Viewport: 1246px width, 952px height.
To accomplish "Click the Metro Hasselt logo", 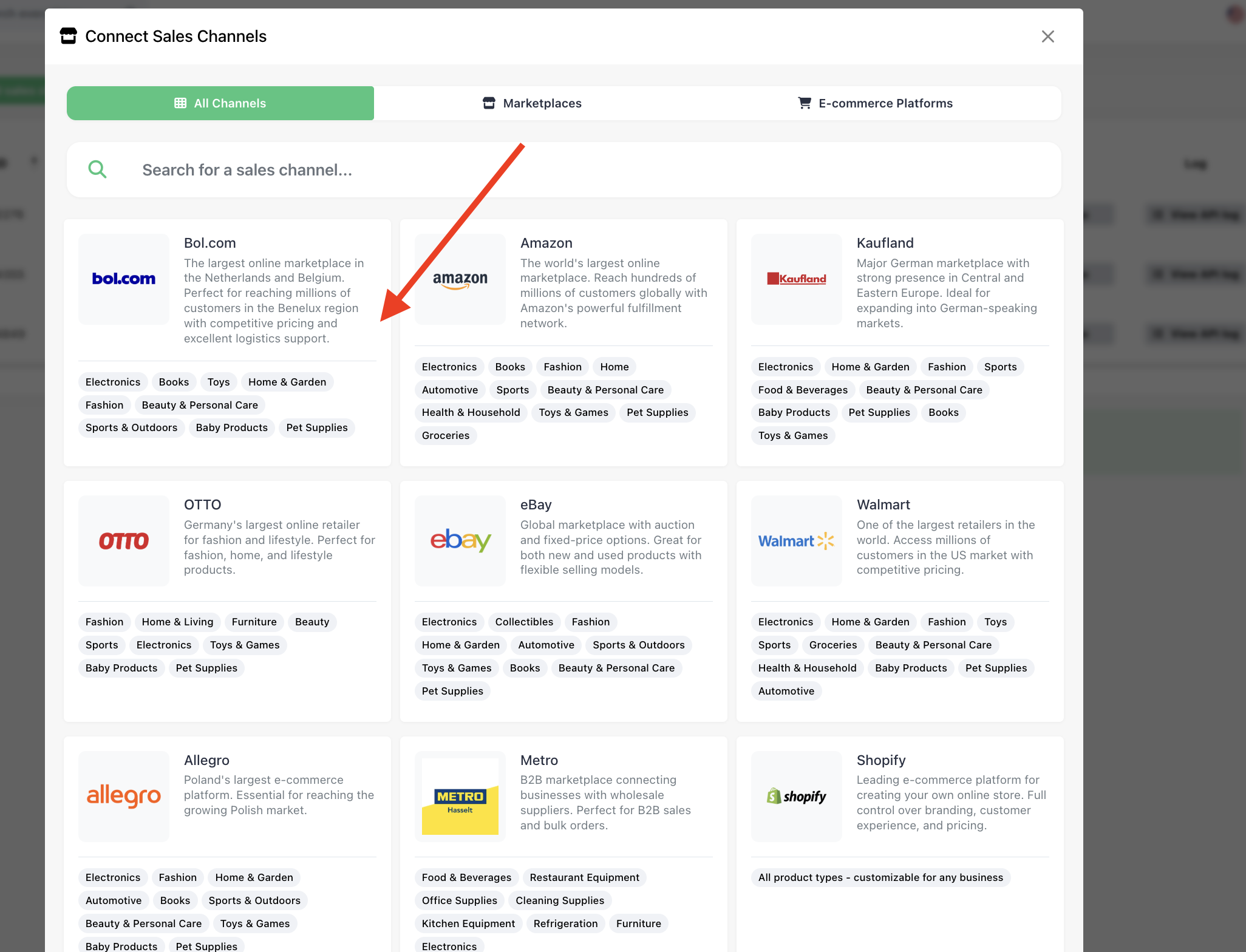I will click(460, 795).
